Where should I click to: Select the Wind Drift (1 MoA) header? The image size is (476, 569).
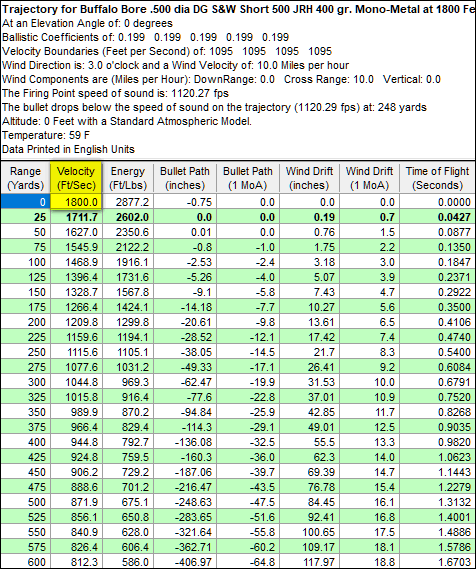369,178
